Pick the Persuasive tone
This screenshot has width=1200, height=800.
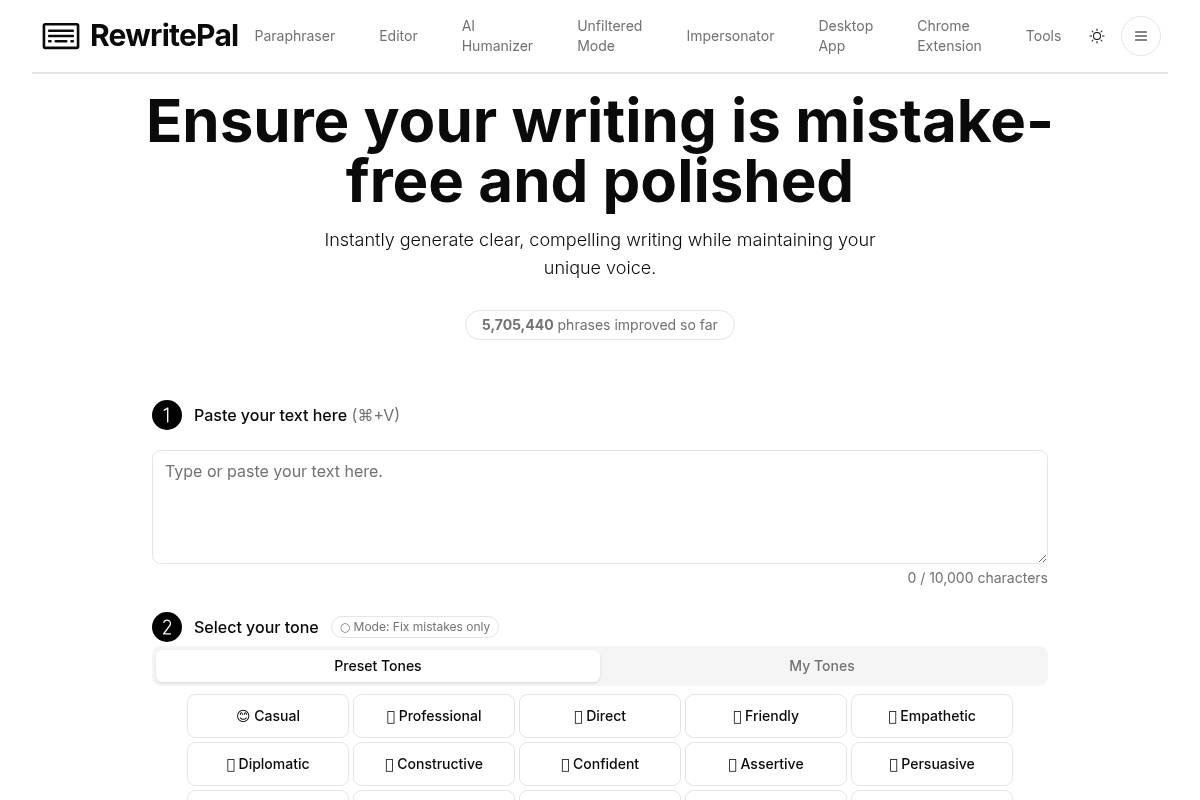point(931,763)
